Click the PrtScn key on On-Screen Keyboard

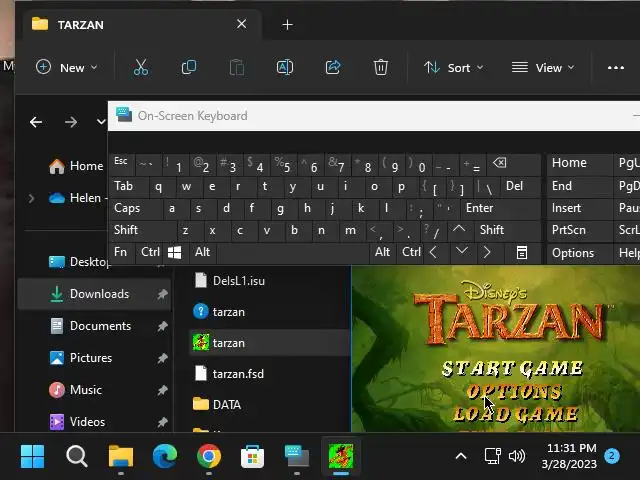pos(579,231)
